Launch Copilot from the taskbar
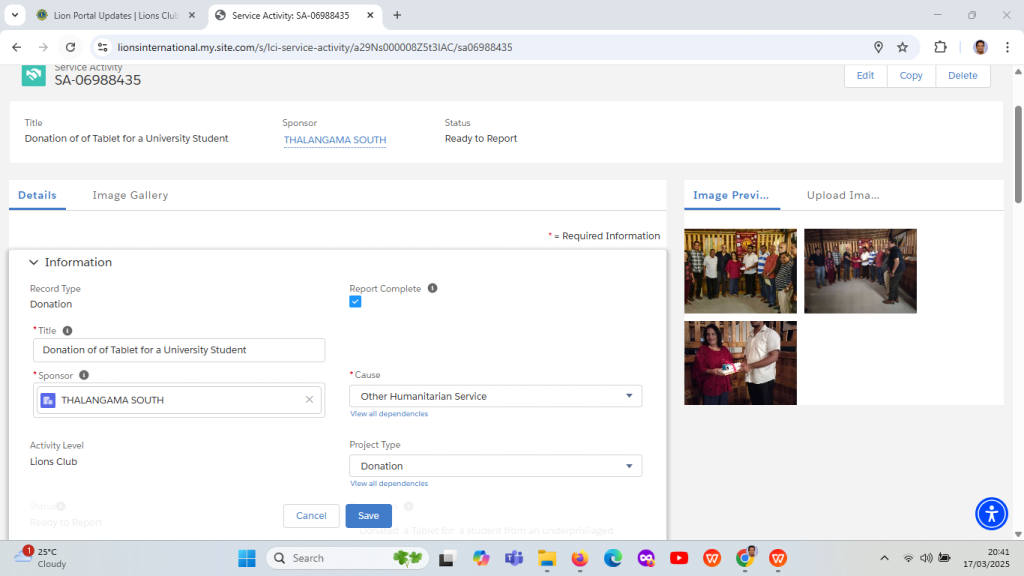This screenshot has width=1024, height=576. [481, 558]
